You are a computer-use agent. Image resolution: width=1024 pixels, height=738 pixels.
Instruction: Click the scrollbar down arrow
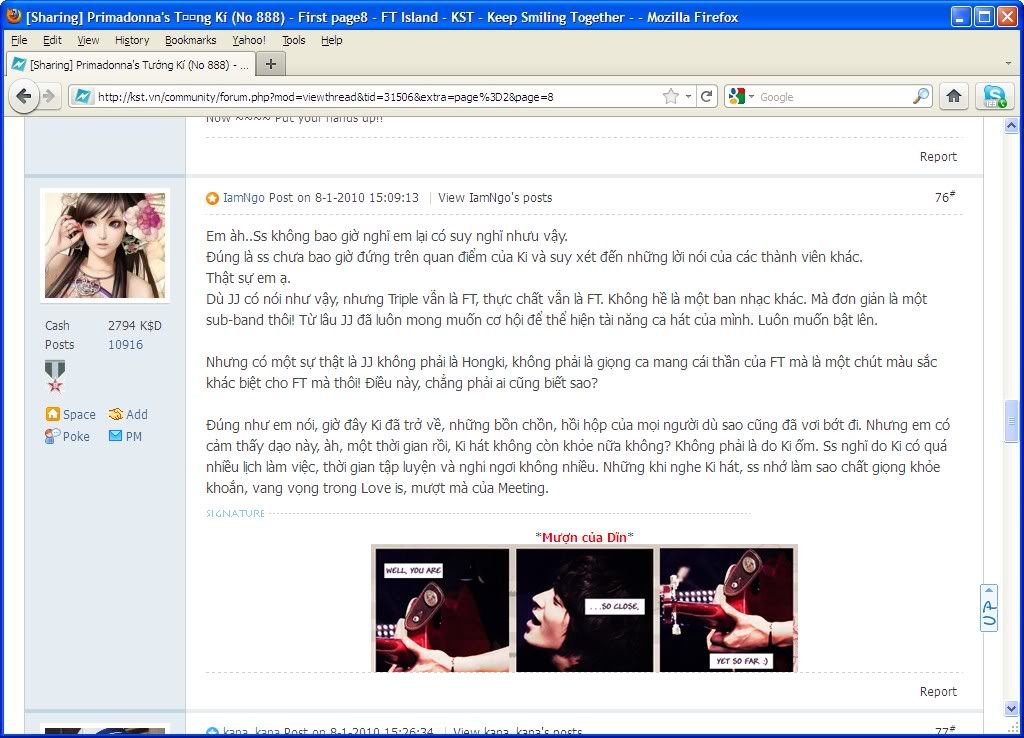[1011, 708]
